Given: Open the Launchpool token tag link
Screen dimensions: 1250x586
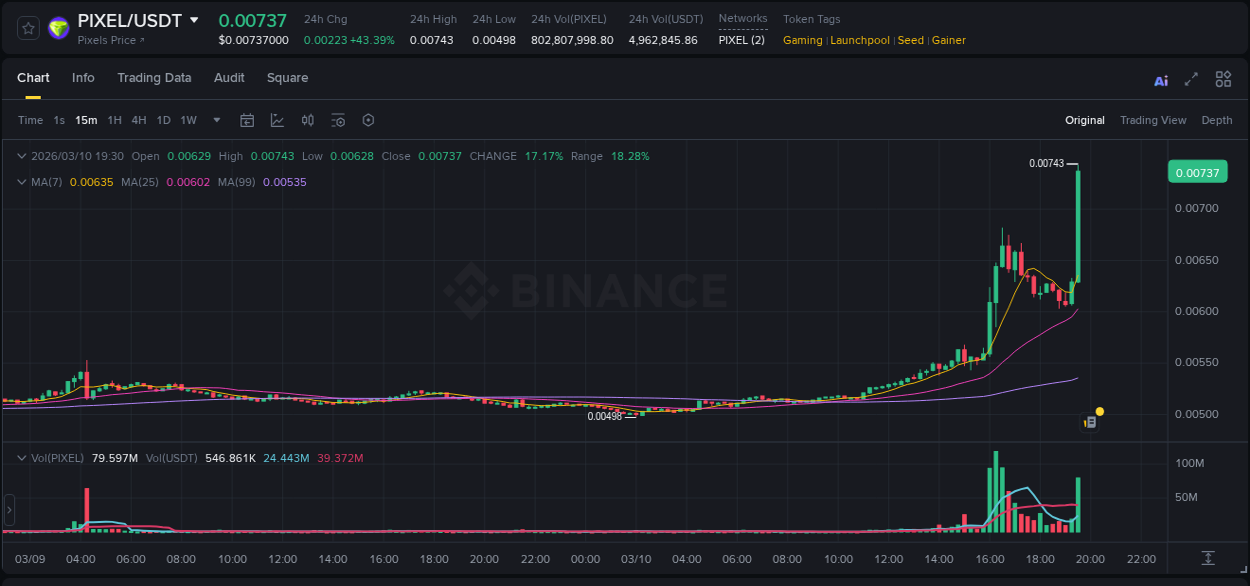Looking at the screenshot, I should click(x=860, y=40).
